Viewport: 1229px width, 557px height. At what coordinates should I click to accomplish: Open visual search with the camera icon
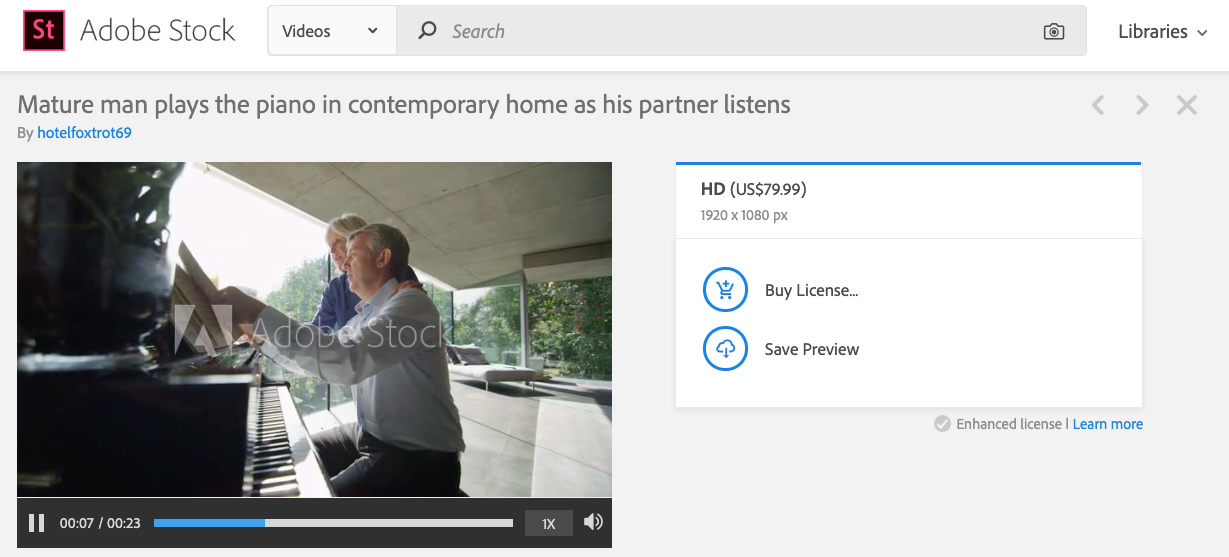click(1053, 32)
